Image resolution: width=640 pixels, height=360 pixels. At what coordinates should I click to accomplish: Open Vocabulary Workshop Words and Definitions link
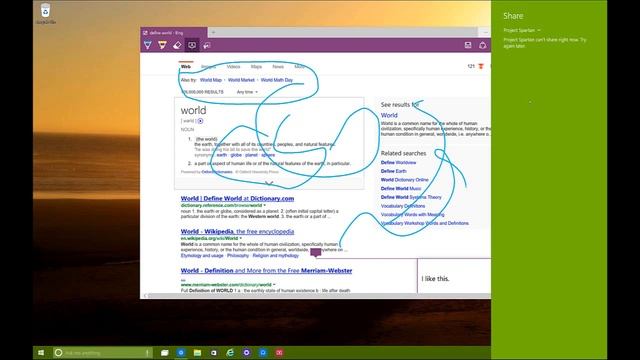[x=424, y=223]
